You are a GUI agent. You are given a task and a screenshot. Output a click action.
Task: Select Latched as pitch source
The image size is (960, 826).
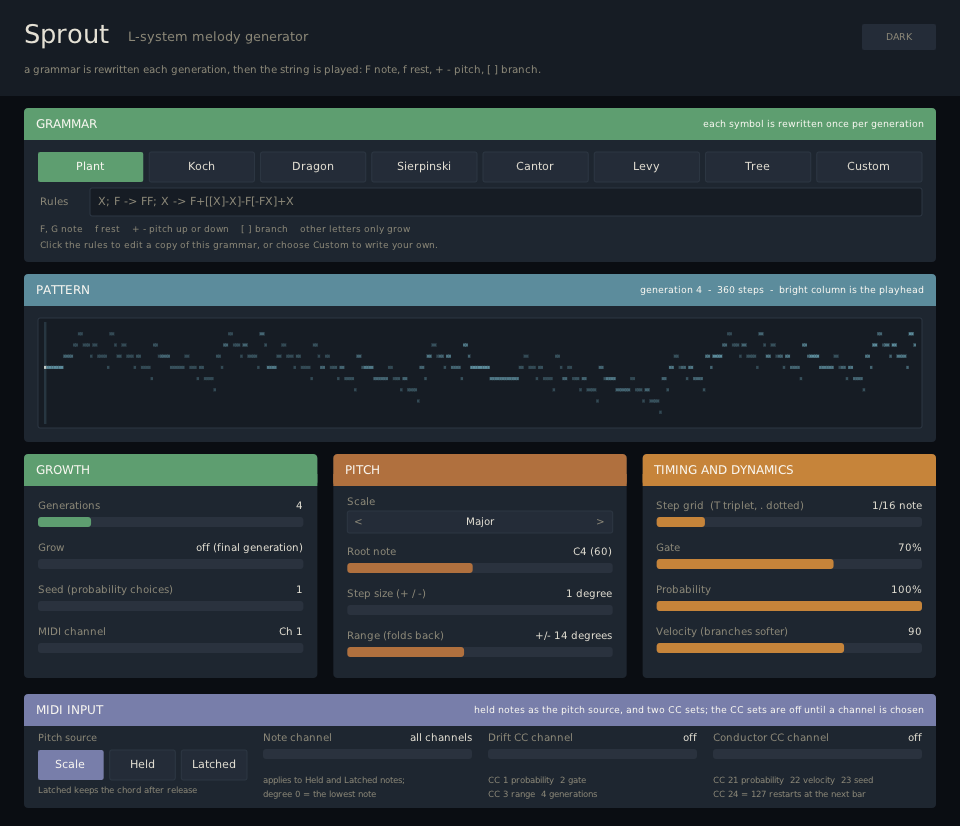[x=214, y=765]
